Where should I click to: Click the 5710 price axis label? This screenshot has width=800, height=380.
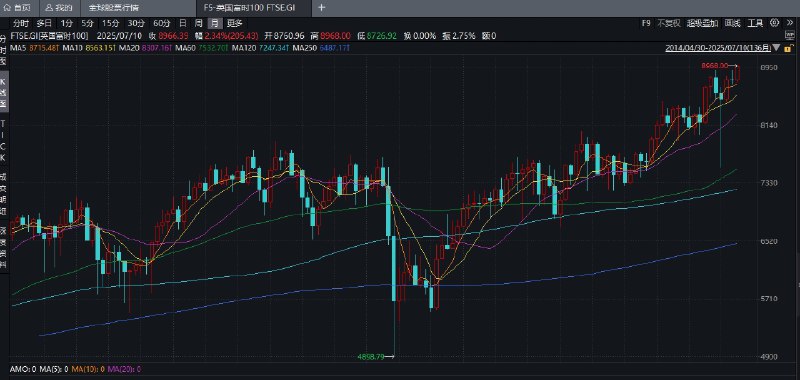point(769,299)
